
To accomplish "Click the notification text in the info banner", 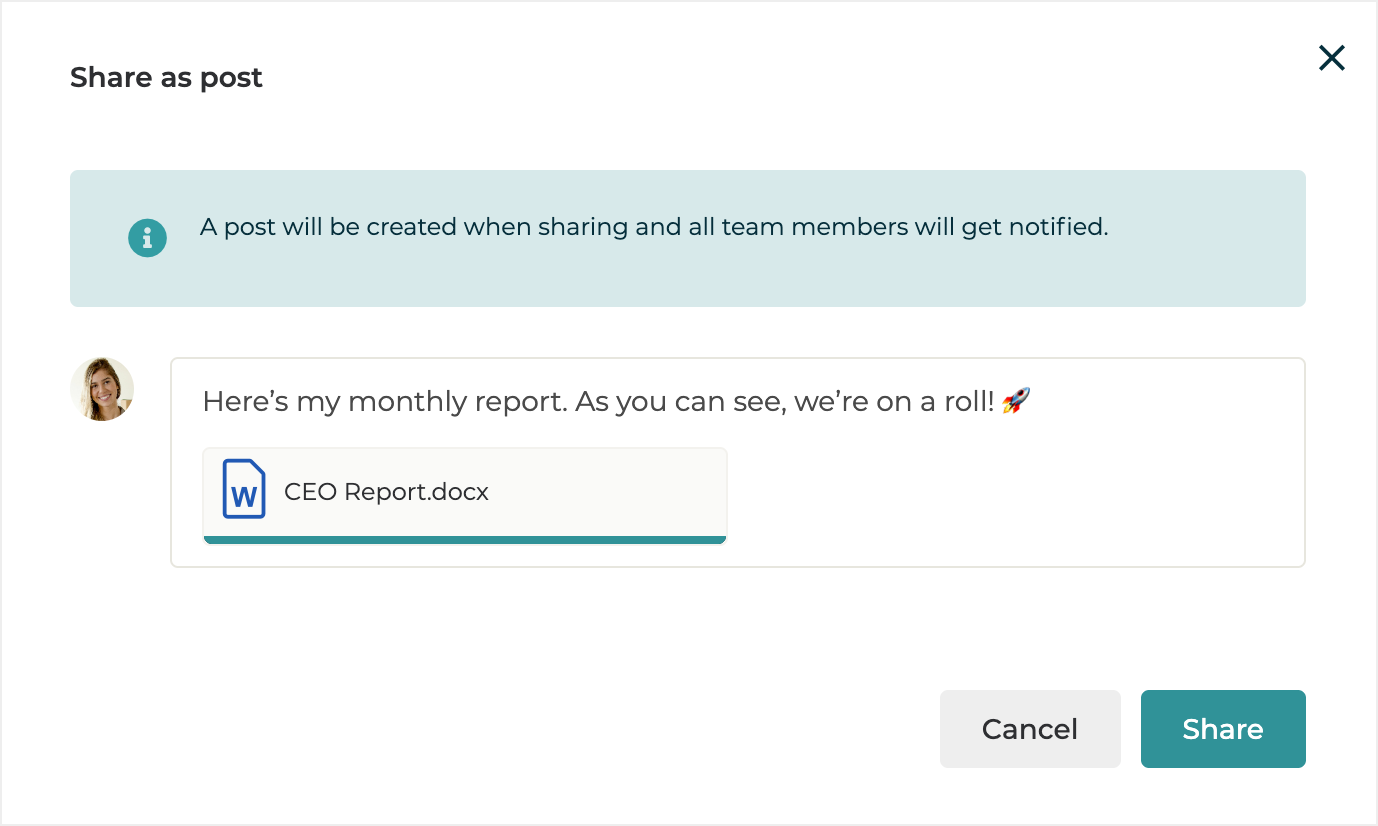I will tap(654, 227).
